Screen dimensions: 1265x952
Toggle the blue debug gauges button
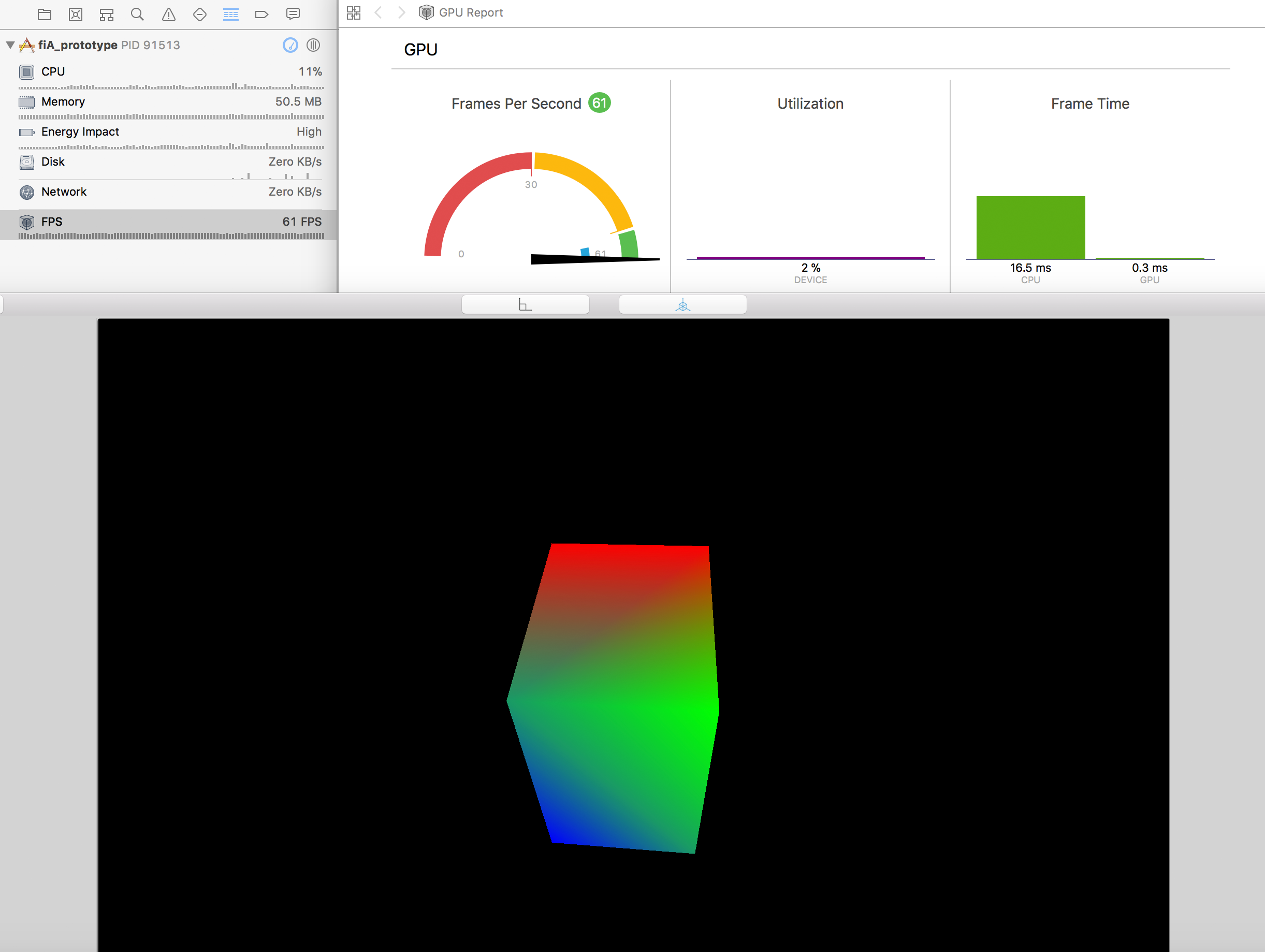[x=290, y=45]
